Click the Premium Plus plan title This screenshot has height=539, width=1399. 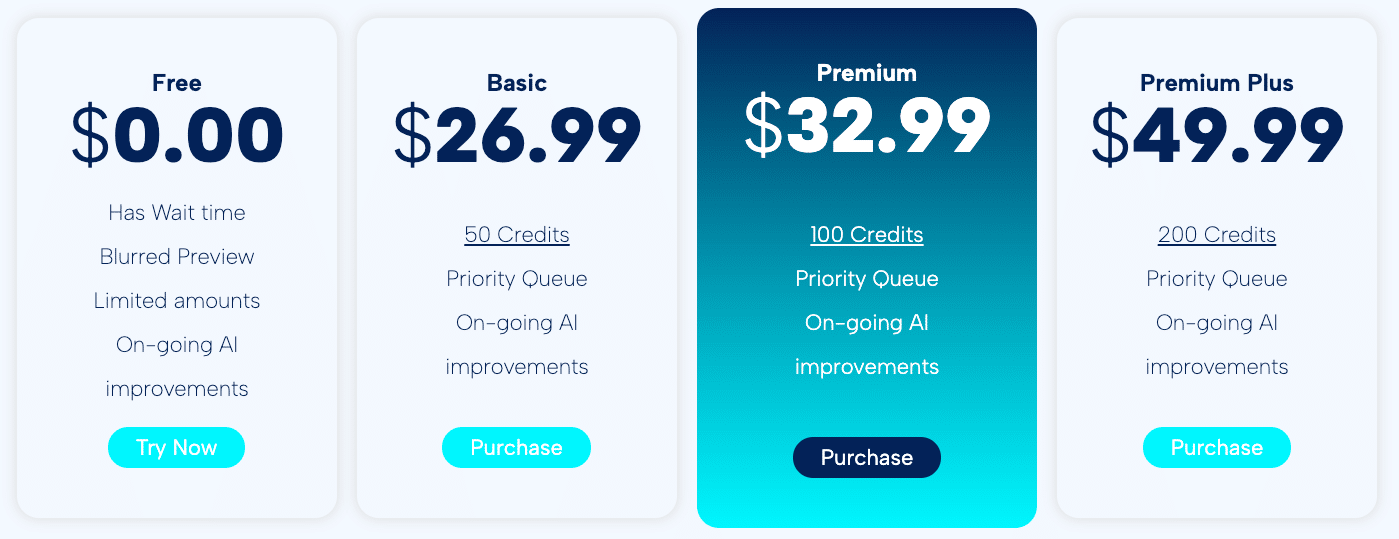(x=1216, y=83)
